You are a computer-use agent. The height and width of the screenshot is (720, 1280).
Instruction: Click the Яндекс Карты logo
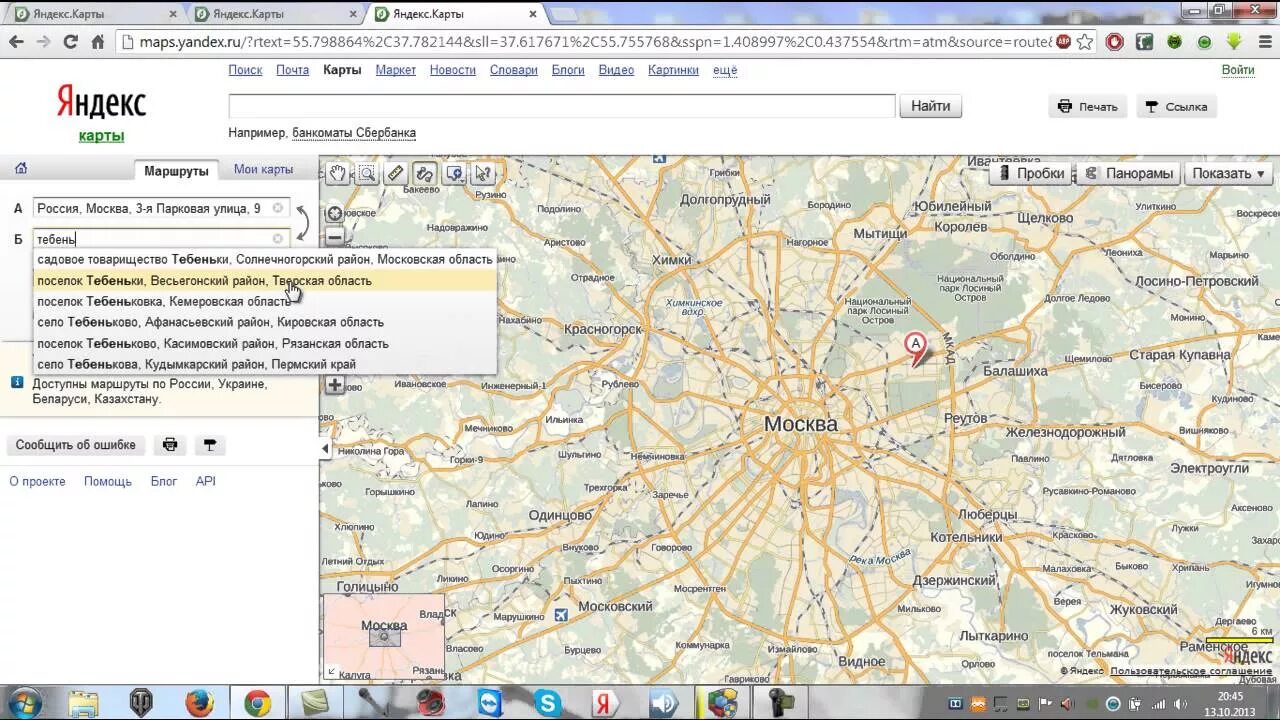[x=101, y=114]
